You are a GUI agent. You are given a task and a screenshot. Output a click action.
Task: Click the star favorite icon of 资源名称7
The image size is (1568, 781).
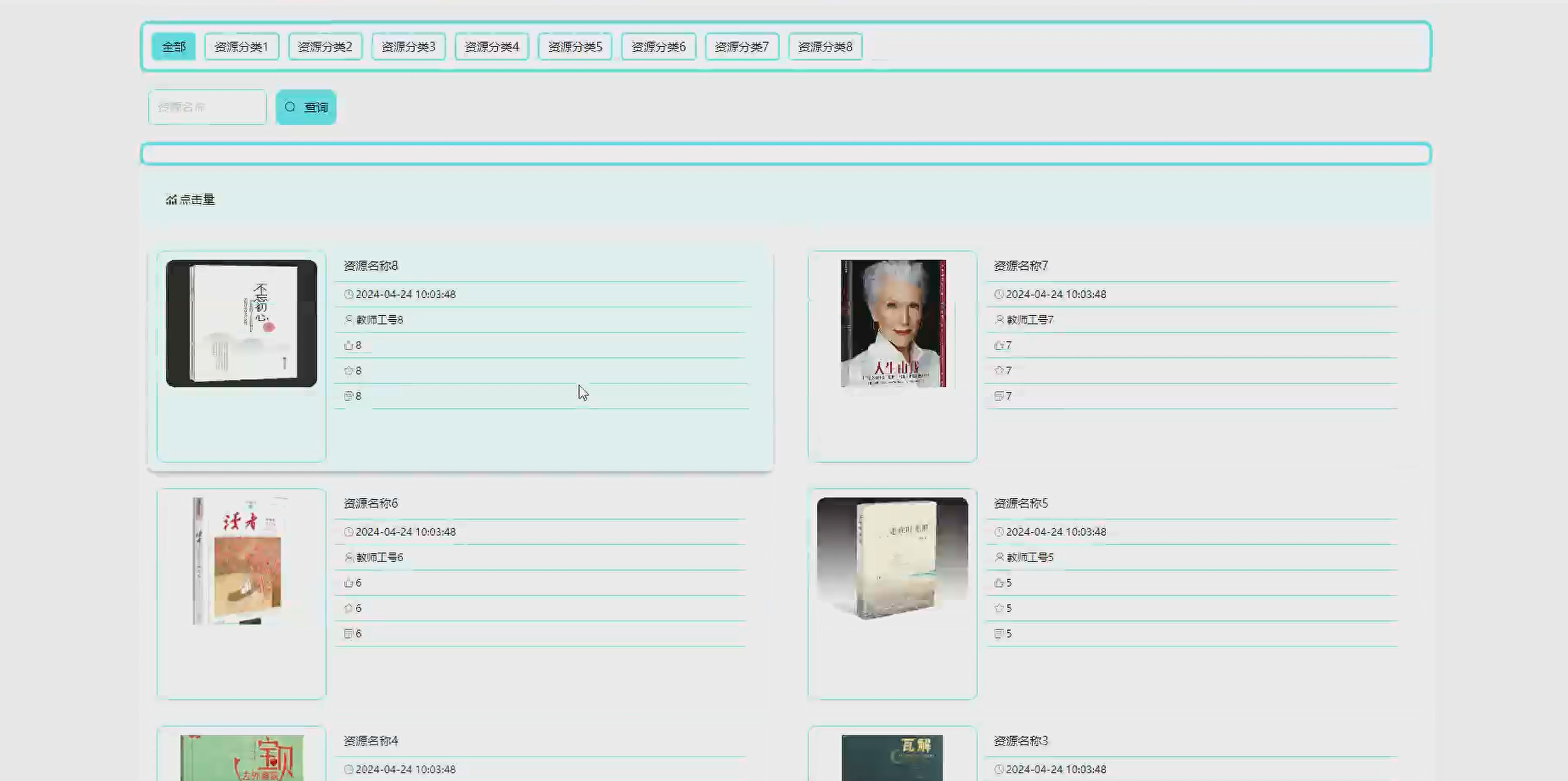coord(999,370)
